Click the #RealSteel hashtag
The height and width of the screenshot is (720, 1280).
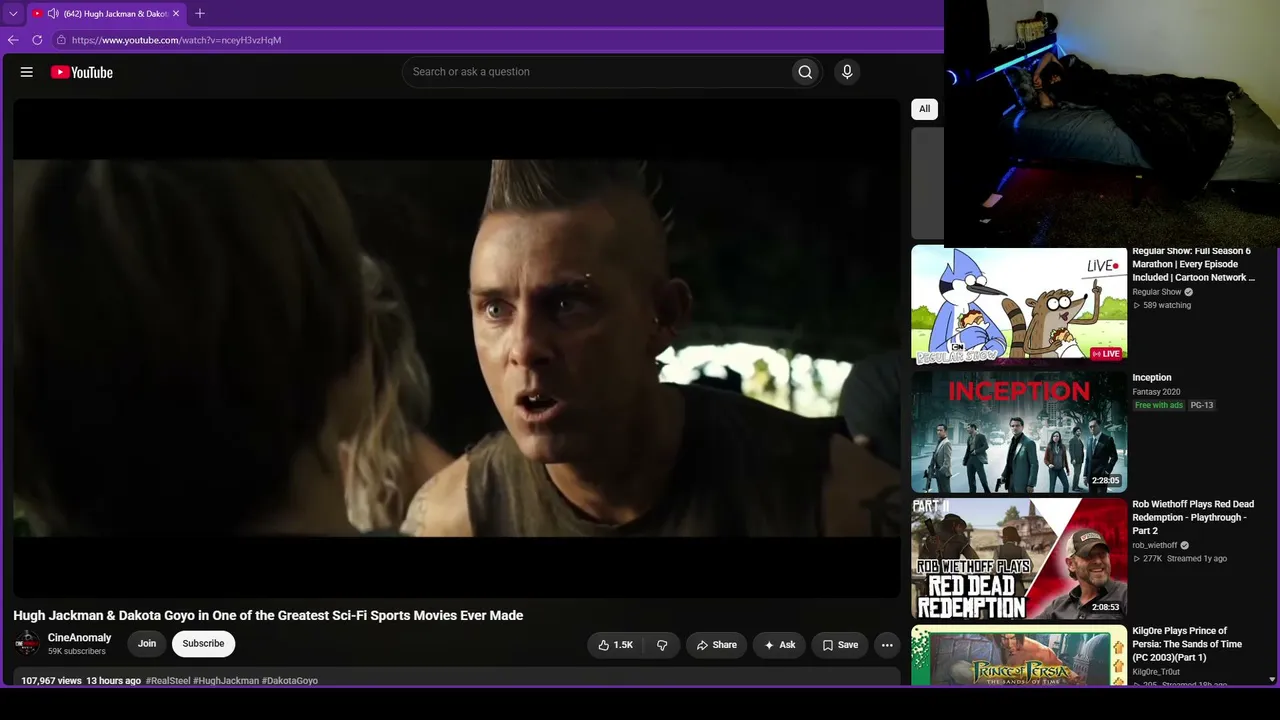pos(168,681)
